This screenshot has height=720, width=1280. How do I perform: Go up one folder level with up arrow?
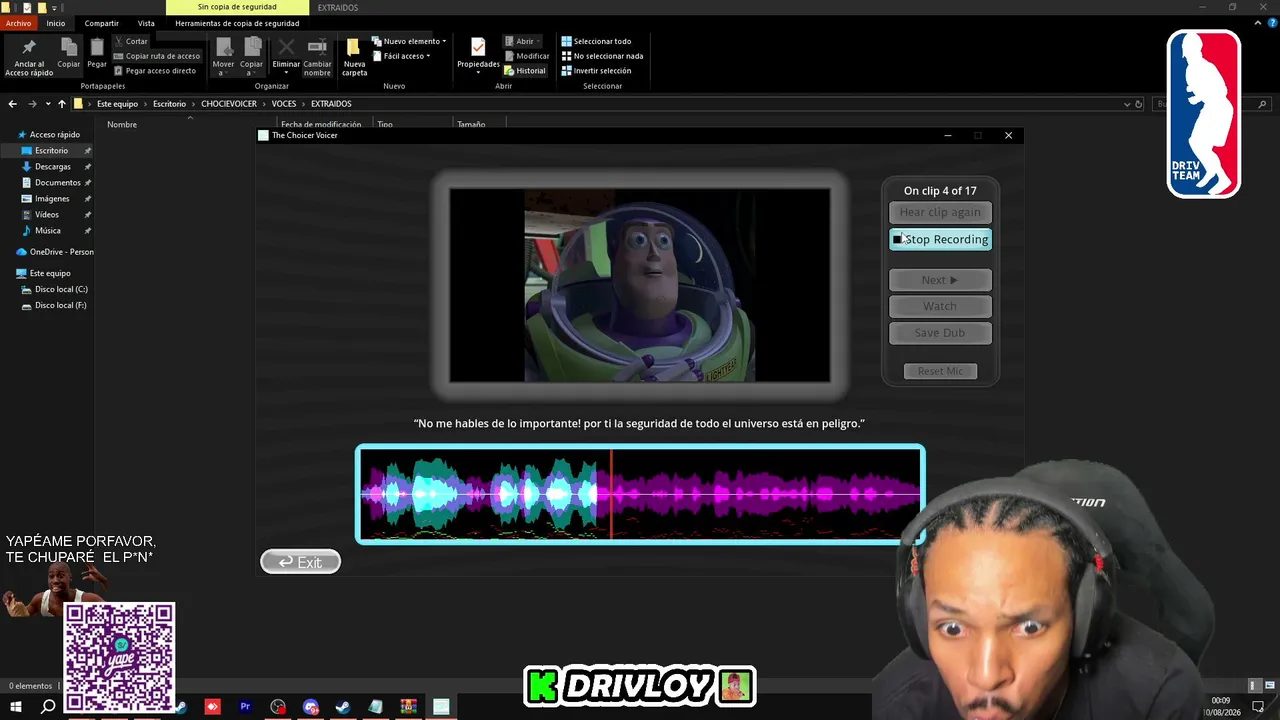click(x=61, y=104)
